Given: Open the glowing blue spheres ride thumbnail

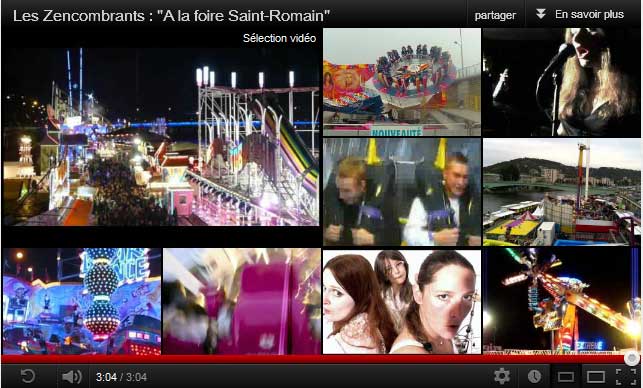Looking at the screenshot, I should (x=82, y=301).
